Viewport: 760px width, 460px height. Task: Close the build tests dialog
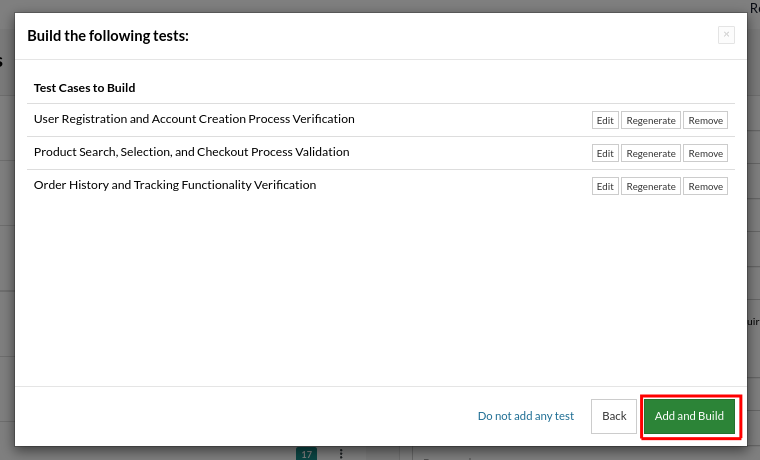(x=726, y=35)
